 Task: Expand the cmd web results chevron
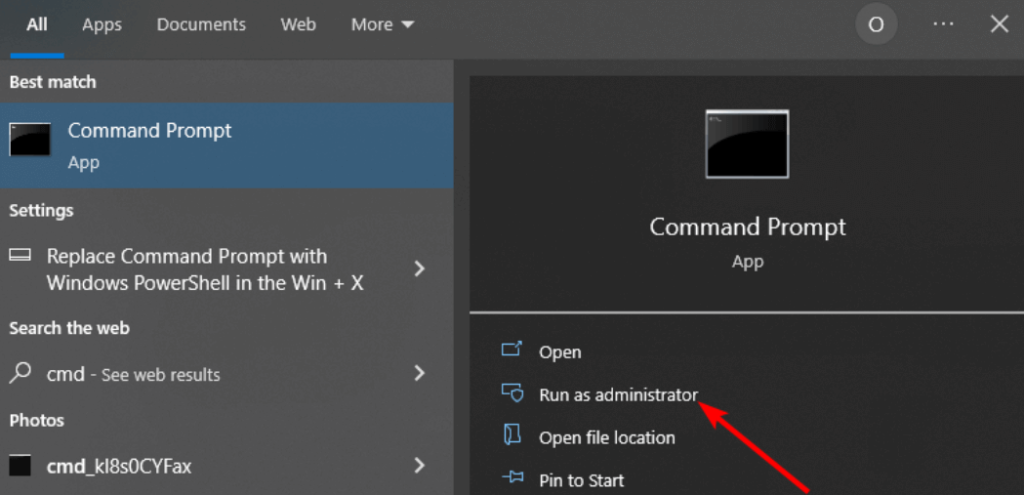(420, 374)
